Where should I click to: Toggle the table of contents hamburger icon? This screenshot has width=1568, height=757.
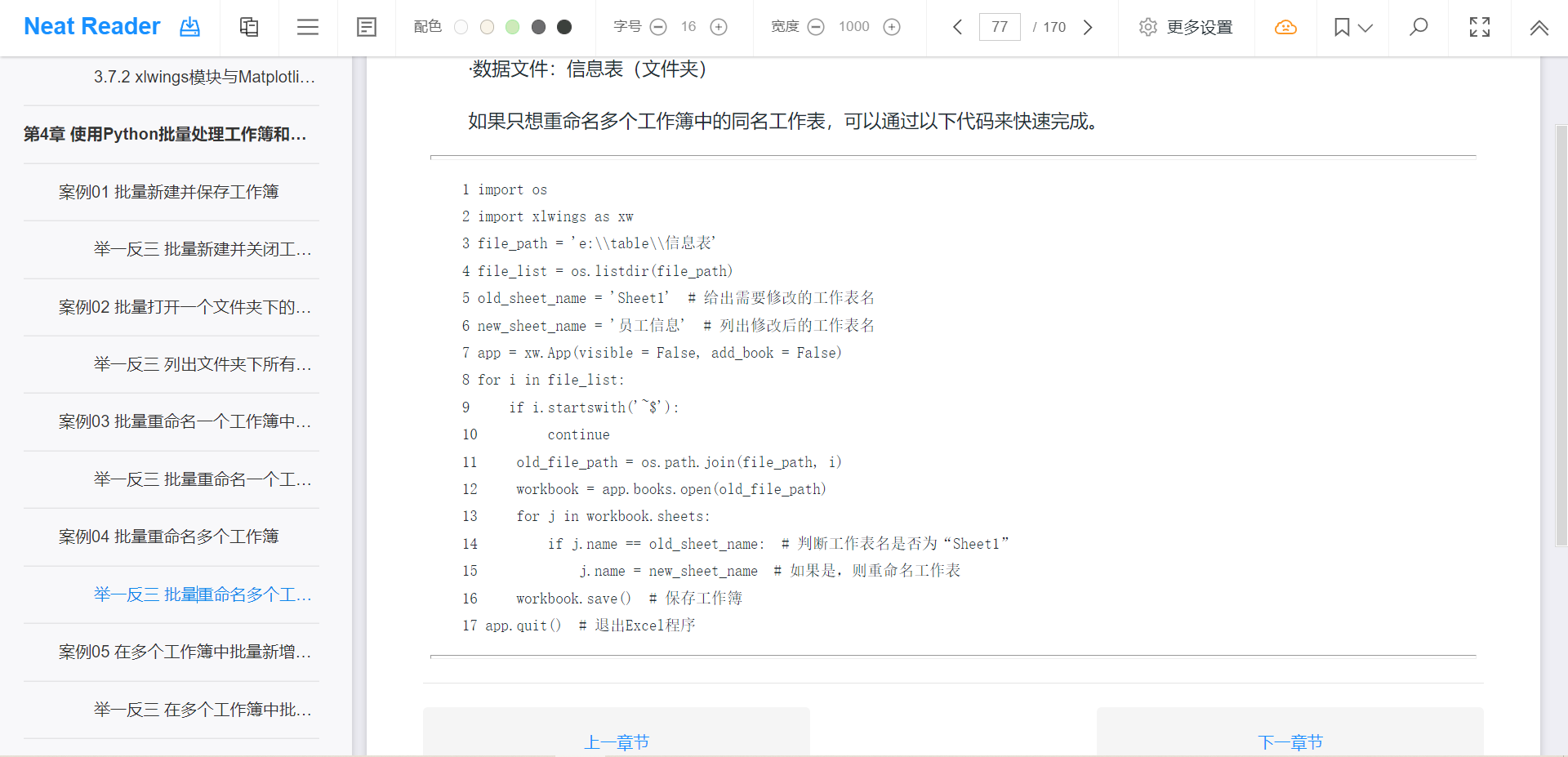click(x=308, y=27)
